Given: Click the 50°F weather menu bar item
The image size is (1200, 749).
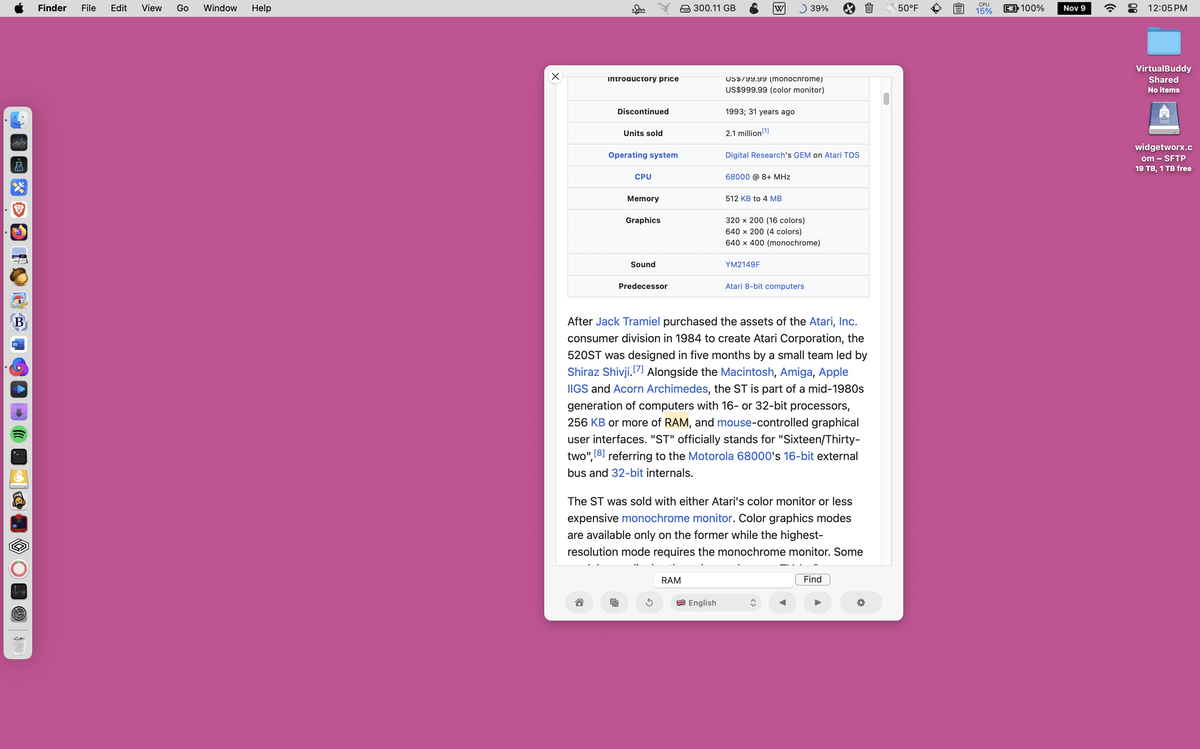Looking at the screenshot, I should pos(900,8).
